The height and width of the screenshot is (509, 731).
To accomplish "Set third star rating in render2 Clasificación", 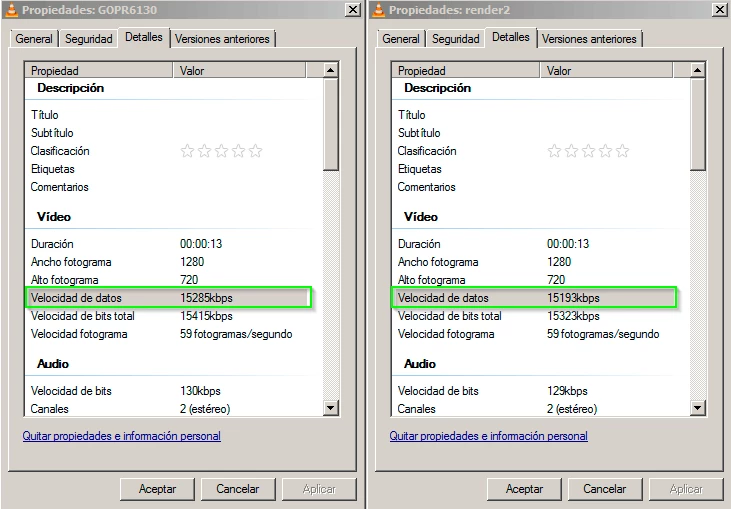I will 588,151.
